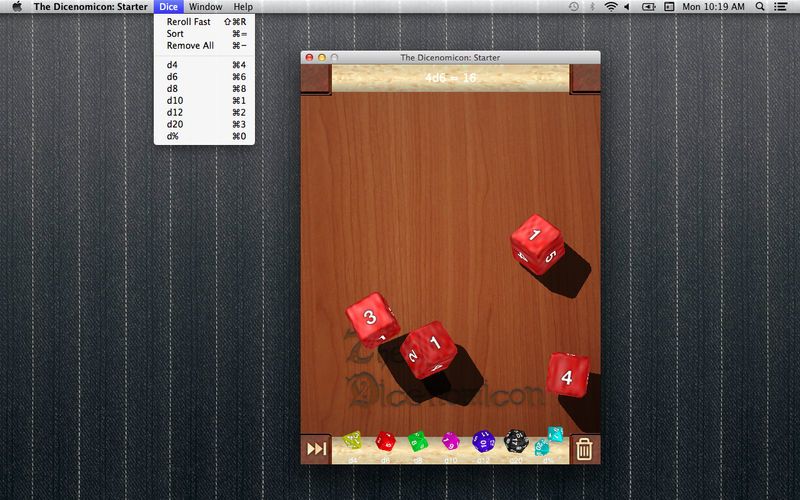The image size is (800, 500).
Task: Select d4 in the Dice menu
Action: (x=204, y=65)
